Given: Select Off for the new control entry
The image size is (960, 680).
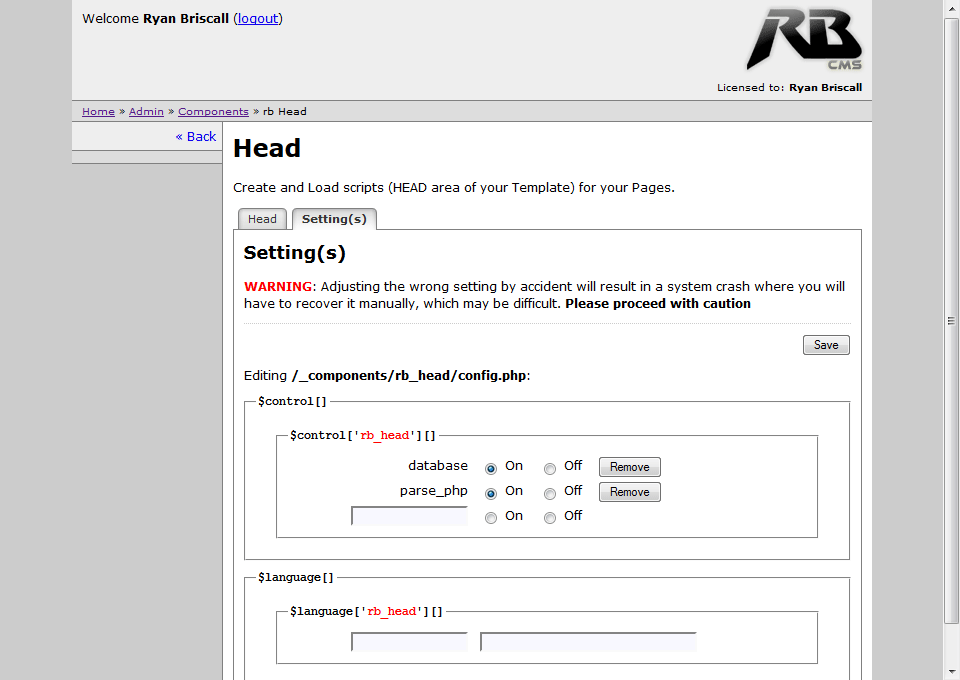Looking at the screenshot, I should [550, 518].
